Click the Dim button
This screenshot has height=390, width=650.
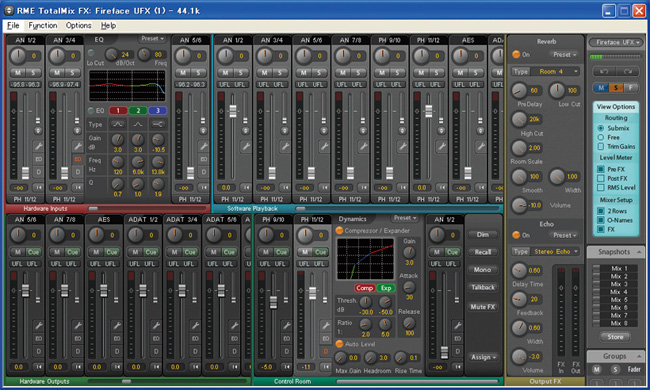click(483, 235)
